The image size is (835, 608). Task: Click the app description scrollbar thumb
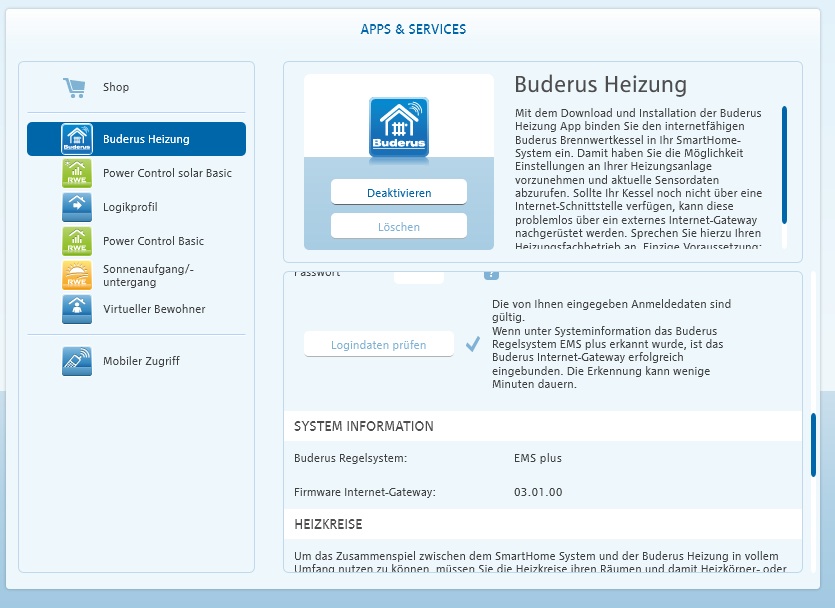tap(784, 165)
